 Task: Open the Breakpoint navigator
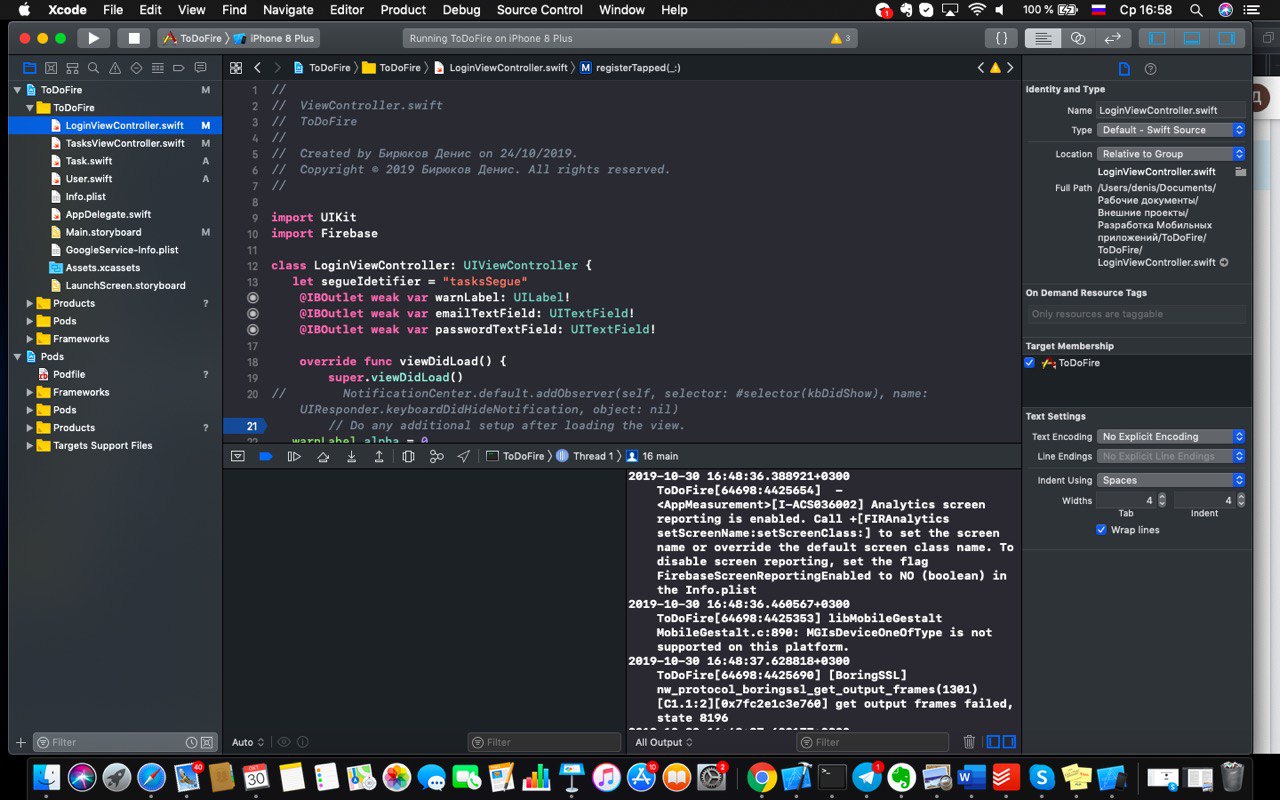tap(179, 68)
